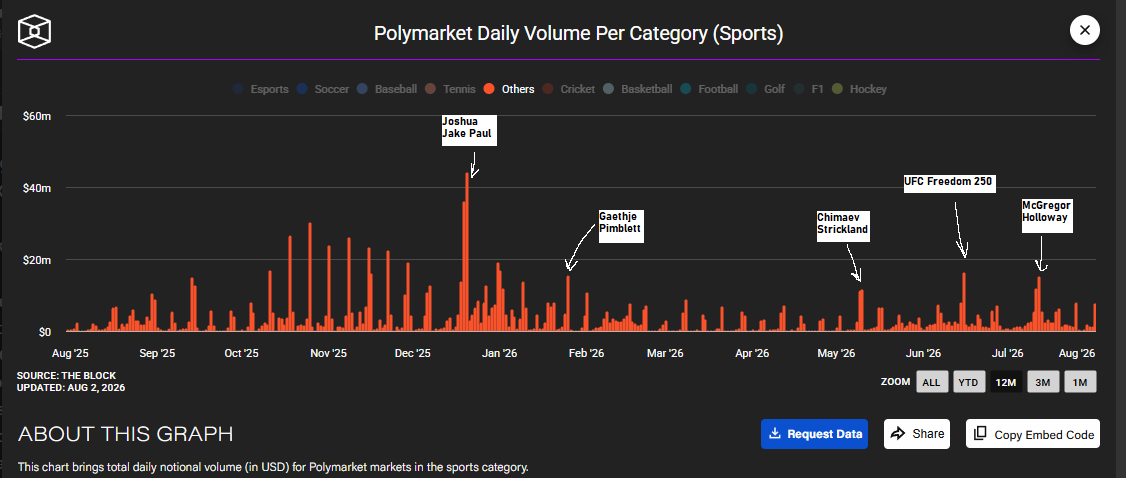Click Copy Embed Code button
The height and width of the screenshot is (478, 1126).
tap(1033, 434)
